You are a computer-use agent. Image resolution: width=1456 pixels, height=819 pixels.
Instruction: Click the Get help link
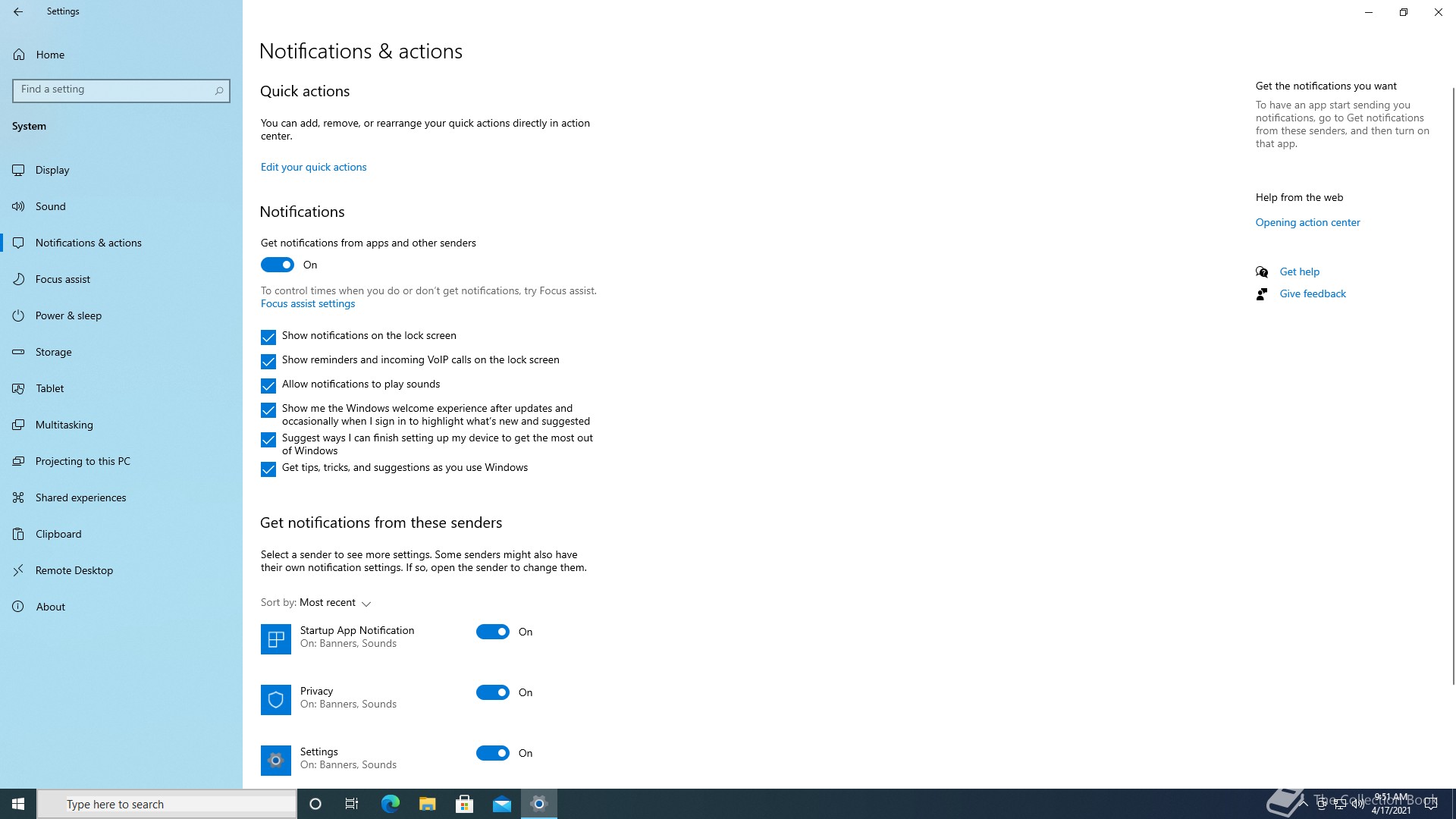point(1299,271)
